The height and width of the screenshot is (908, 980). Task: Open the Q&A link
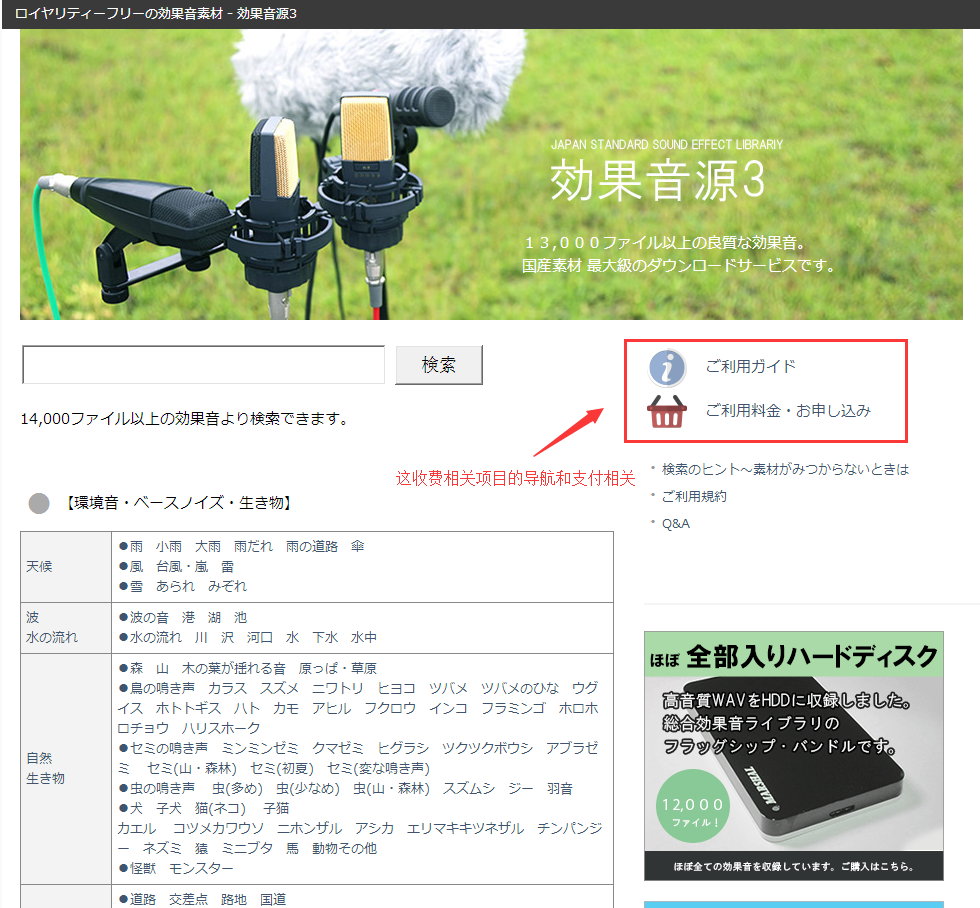676,524
